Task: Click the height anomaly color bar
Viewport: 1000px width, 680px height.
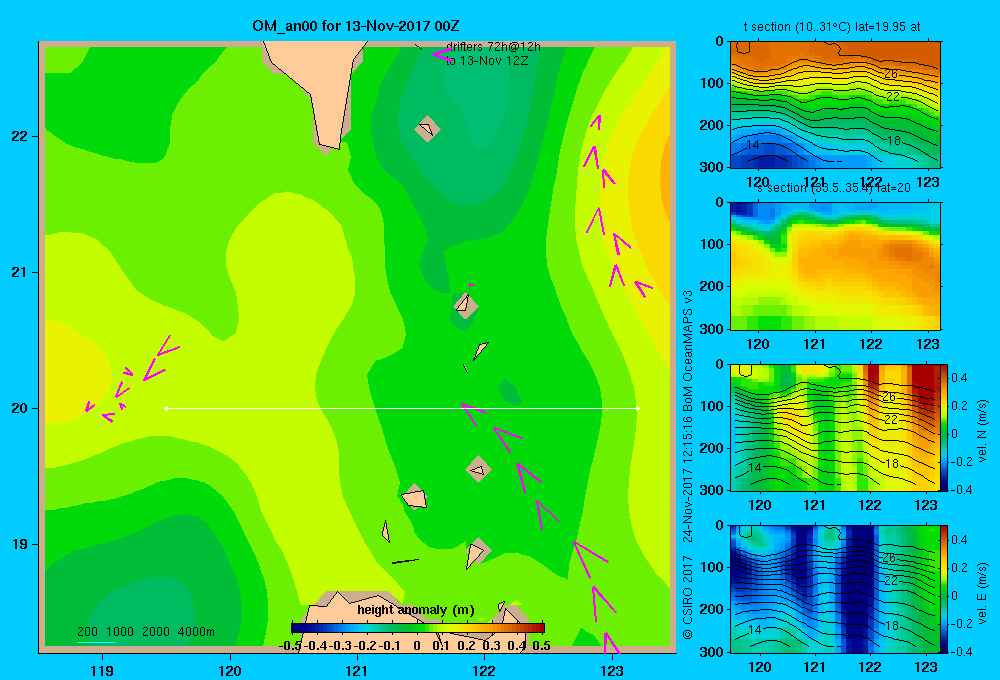Action: tap(418, 628)
